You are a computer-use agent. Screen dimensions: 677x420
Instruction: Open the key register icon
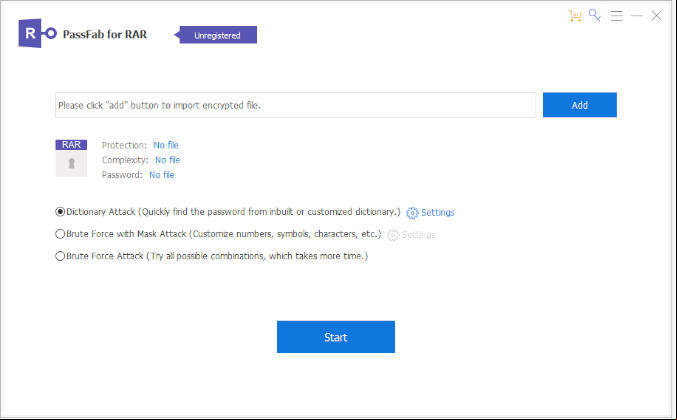[x=595, y=16]
